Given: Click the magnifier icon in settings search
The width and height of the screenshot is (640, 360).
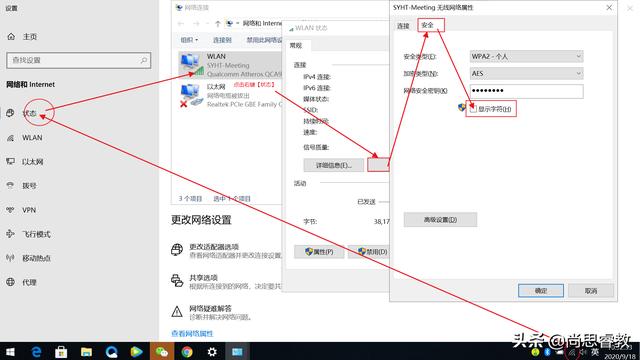Looking at the screenshot, I should (144, 60).
